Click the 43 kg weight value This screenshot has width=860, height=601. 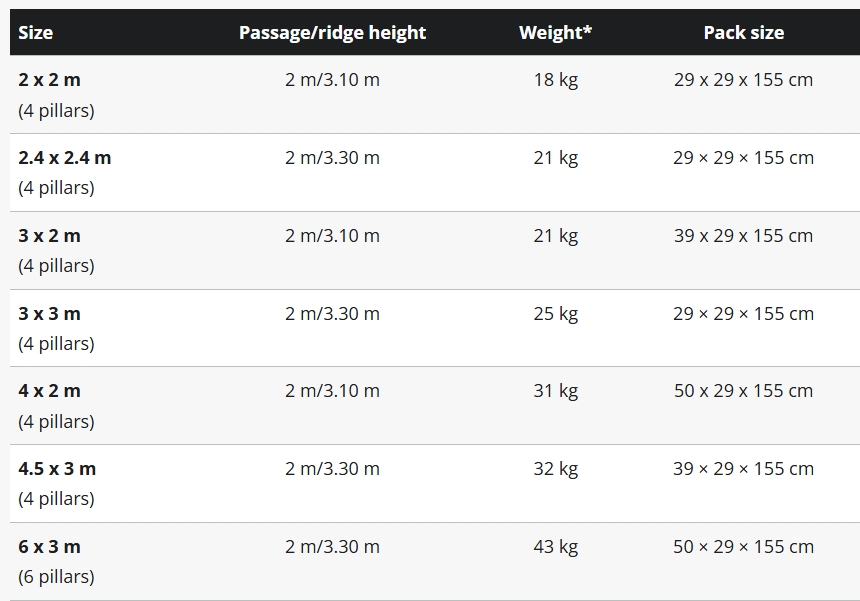pos(556,547)
